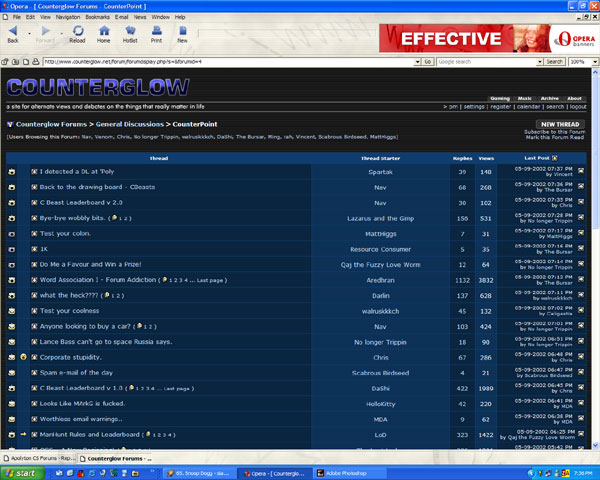The image size is (600, 480).
Task: Print the current page
Action: (x=156, y=35)
